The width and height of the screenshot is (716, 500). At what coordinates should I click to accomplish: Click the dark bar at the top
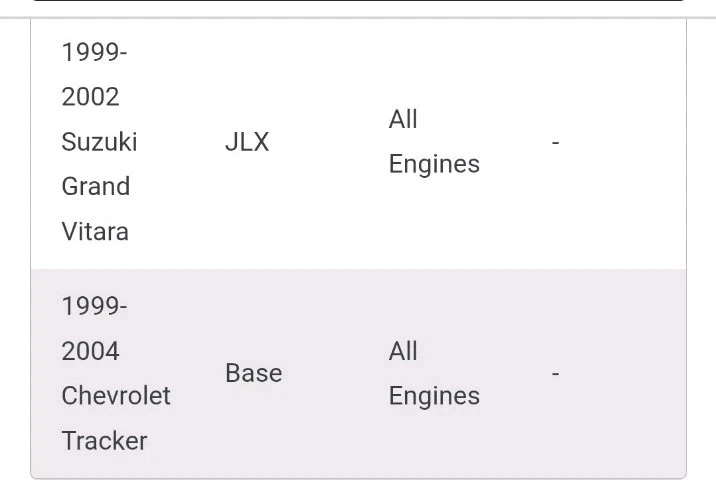click(358, 1)
